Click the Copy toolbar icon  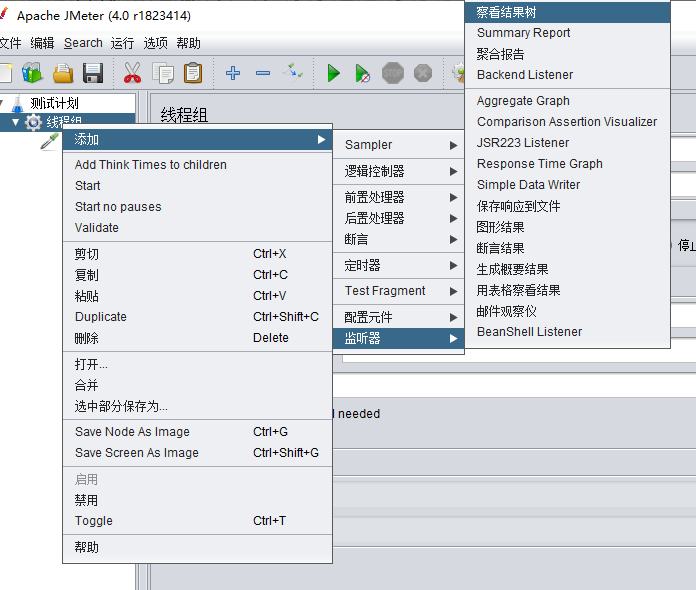tap(163, 73)
